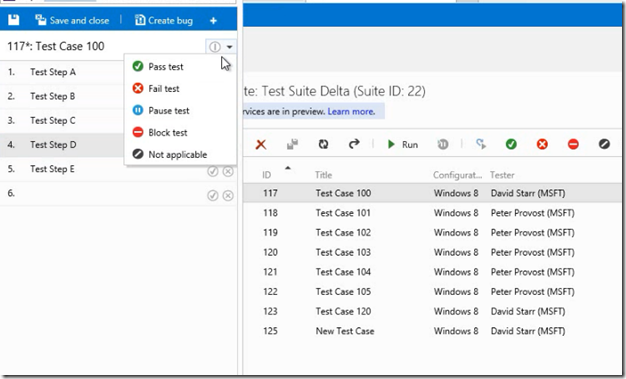Image resolution: width=626 pixels, height=379 pixels.
Task: Select row 122 Test Case 105
Action: click(x=432, y=292)
